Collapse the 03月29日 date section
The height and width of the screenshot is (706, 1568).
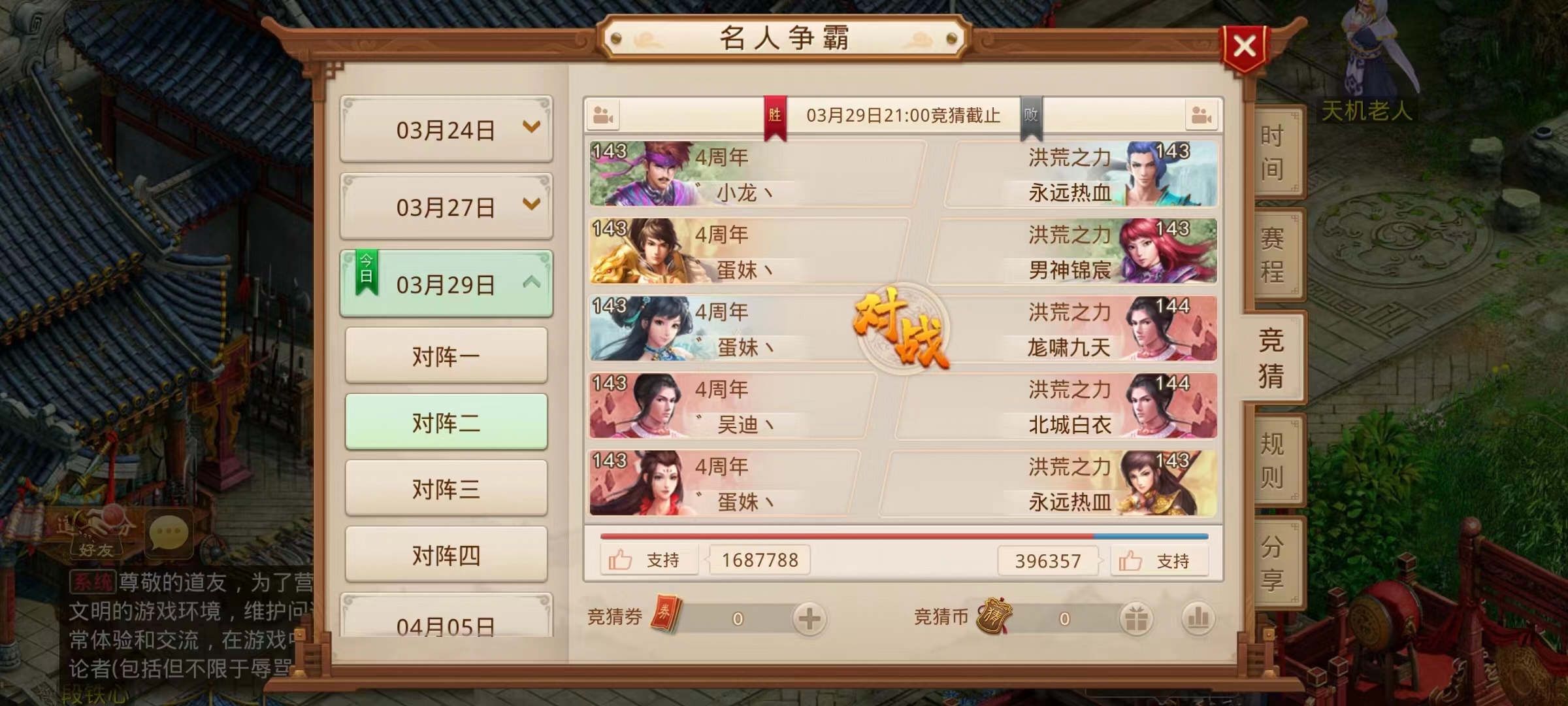click(x=446, y=284)
